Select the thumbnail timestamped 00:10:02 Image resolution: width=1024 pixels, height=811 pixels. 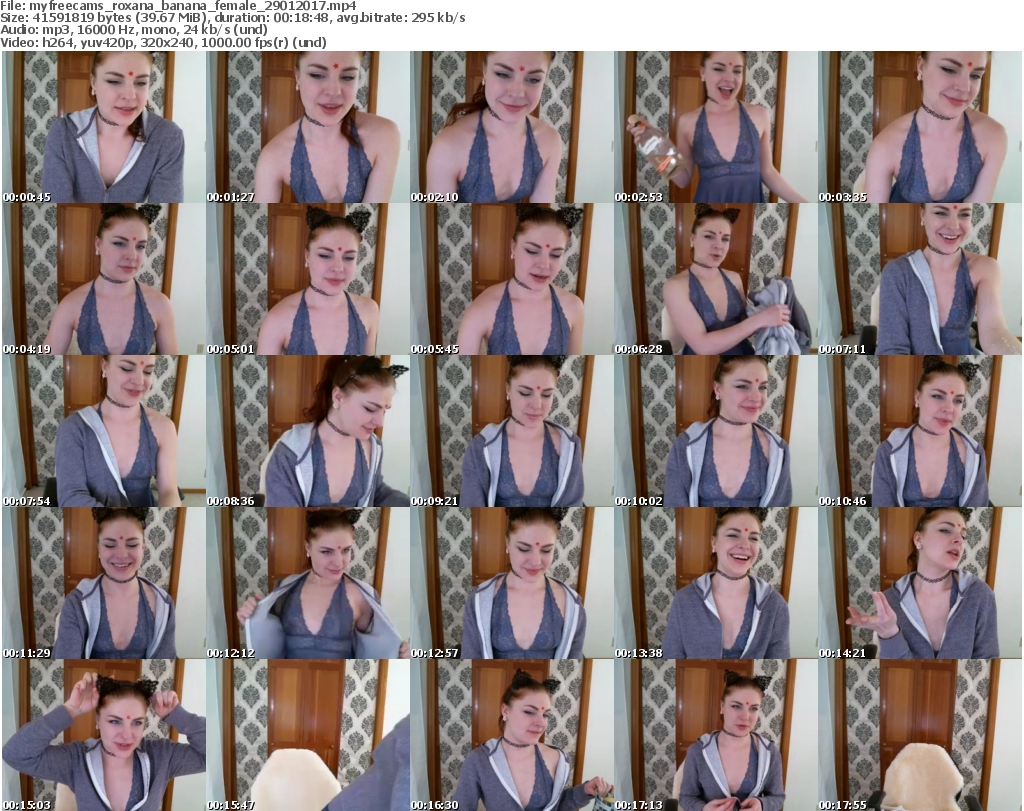pos(716,432)
